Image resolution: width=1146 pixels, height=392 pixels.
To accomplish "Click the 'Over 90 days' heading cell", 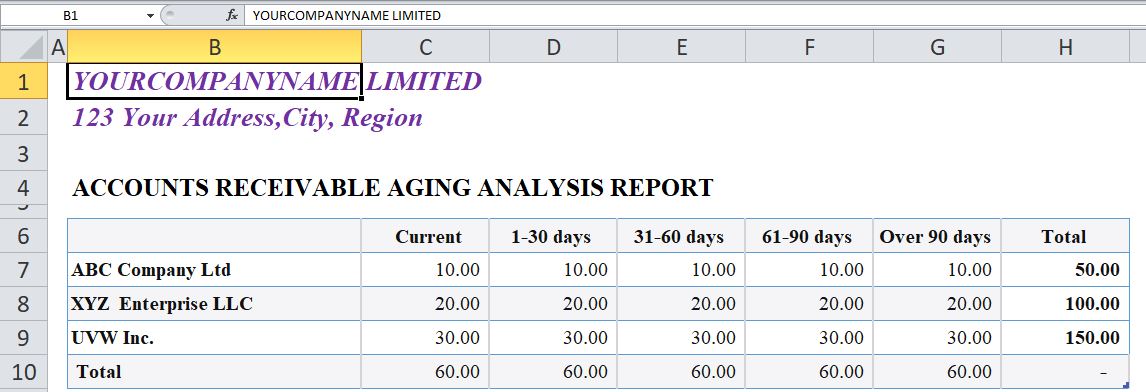I will click(x=937, y=236).
